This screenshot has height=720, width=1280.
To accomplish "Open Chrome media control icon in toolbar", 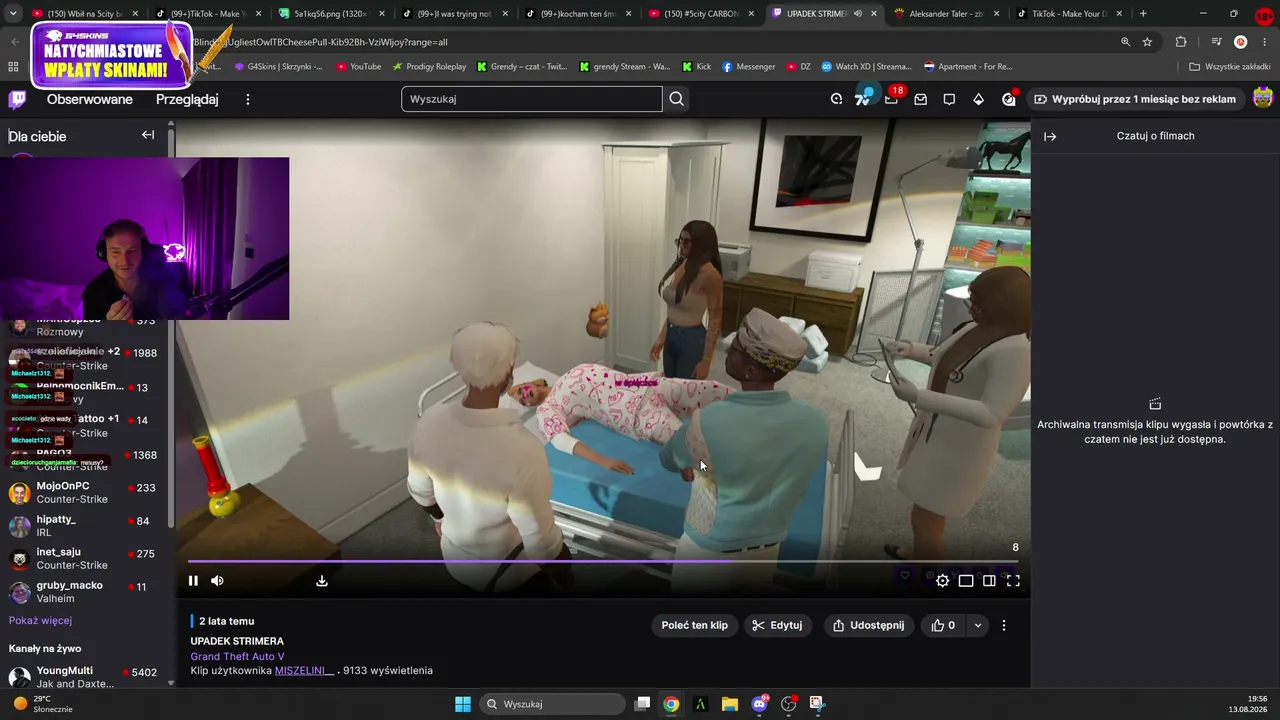I will click(x=1216, y=42).
